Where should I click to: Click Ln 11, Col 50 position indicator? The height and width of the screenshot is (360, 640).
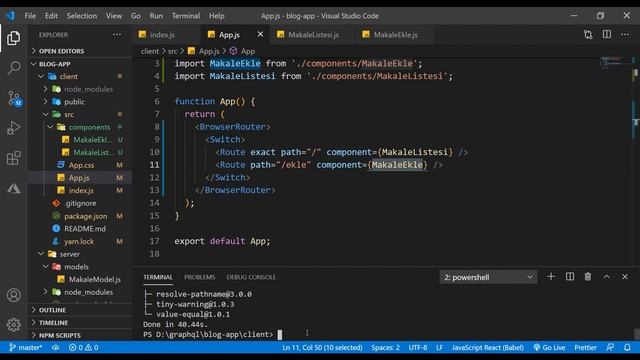(x=322, y=347)
